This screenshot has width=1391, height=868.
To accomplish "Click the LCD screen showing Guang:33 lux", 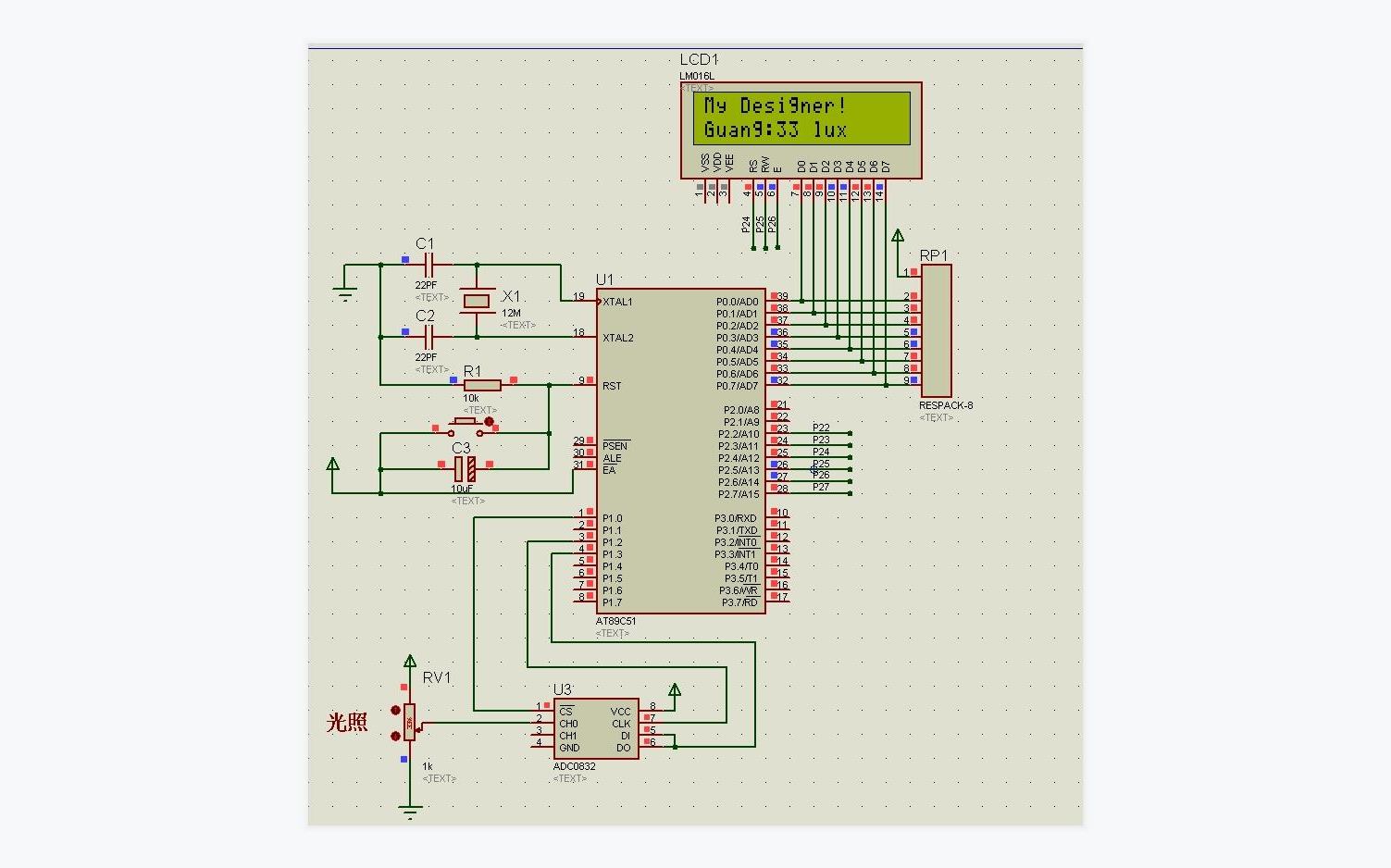I will (x=801, y=118).
